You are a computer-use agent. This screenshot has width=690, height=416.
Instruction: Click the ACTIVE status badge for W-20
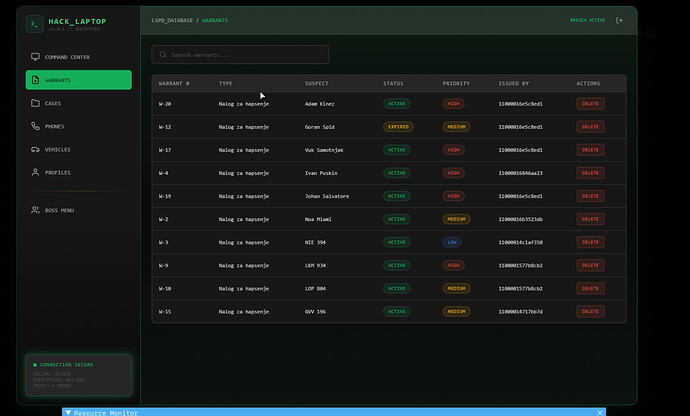coord(396,104)
